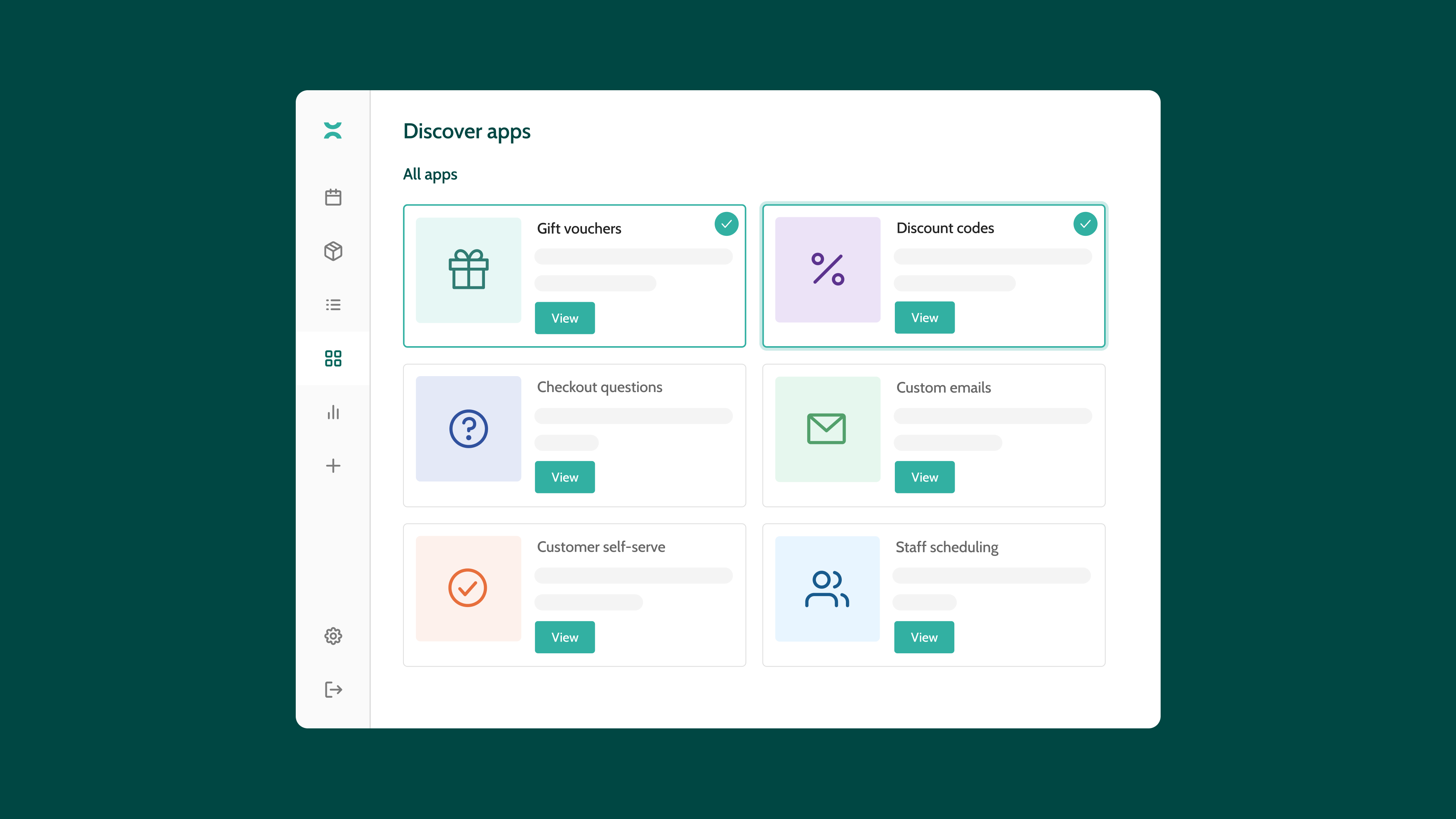Click the plus icon to add new item
Screen dimensions: 1456x819
click(x=334, y=465)
